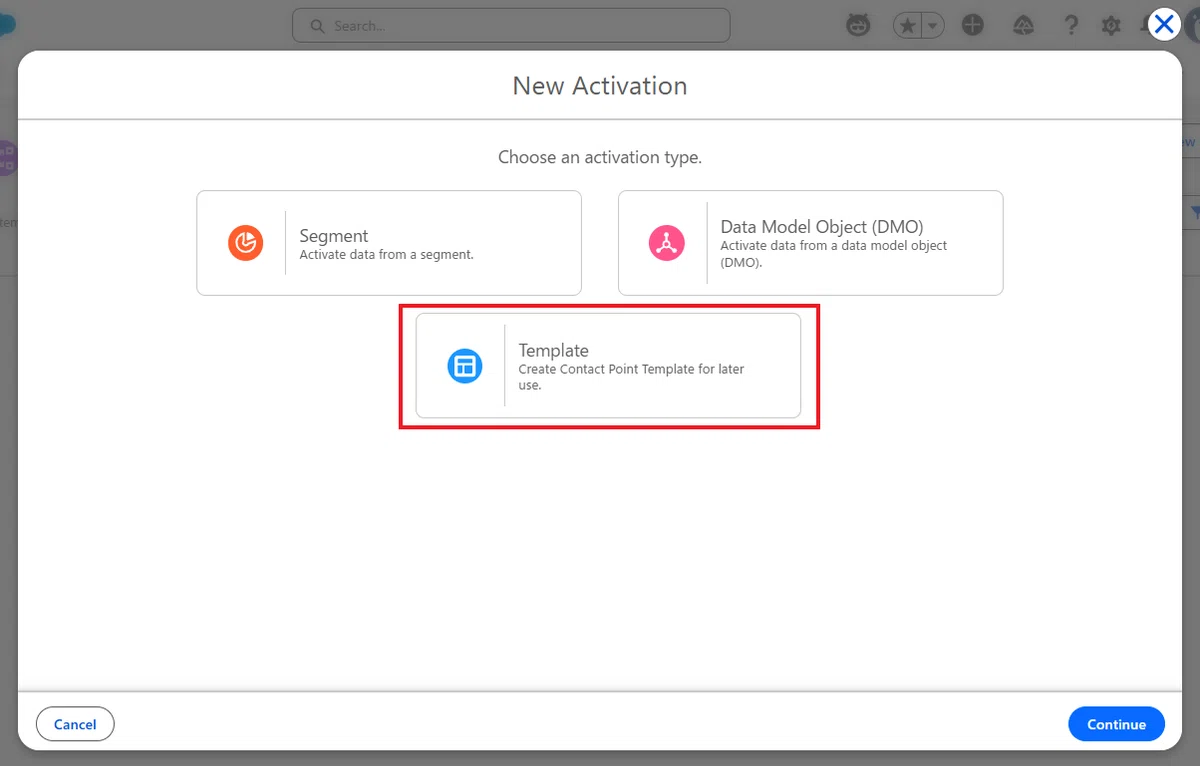Cancel the New Activation dialog
This screenshot has width=1200, height=766.
tap(75, 724)
